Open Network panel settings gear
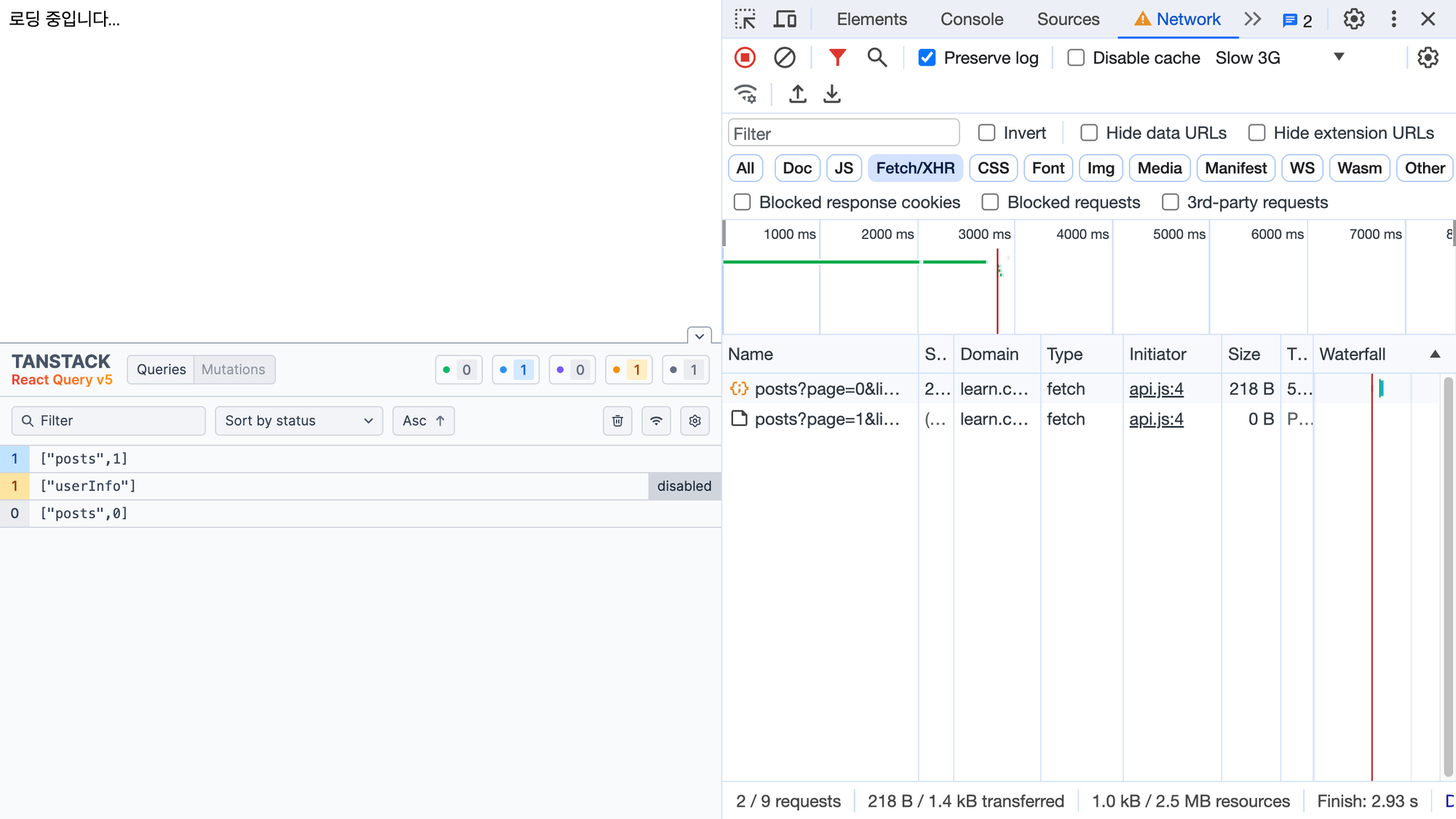Screen dimensions: 1456x819 pyautogui.click(x=1428, y=58)
